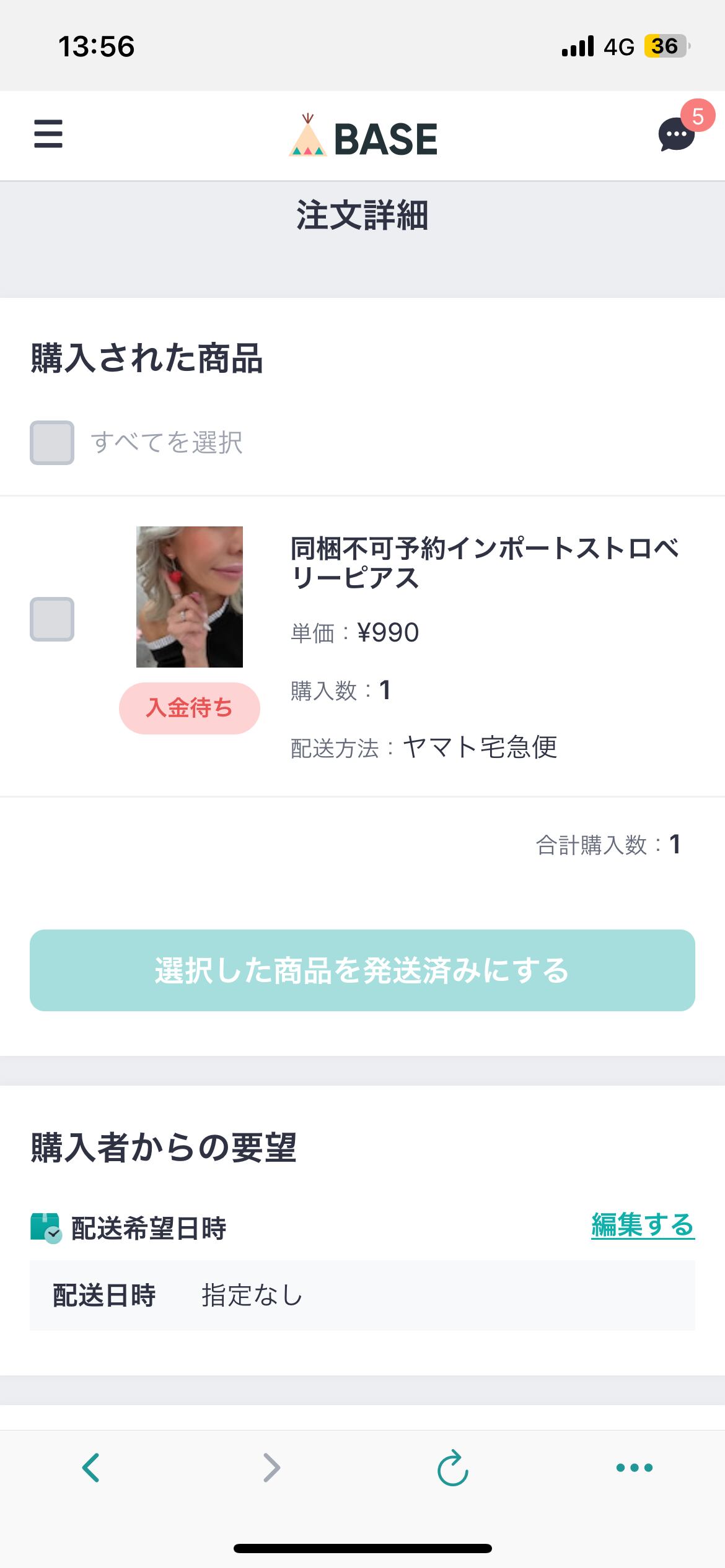
Task: Tap the '配送日時 指定なし' row
Action: pos(362,1295)
